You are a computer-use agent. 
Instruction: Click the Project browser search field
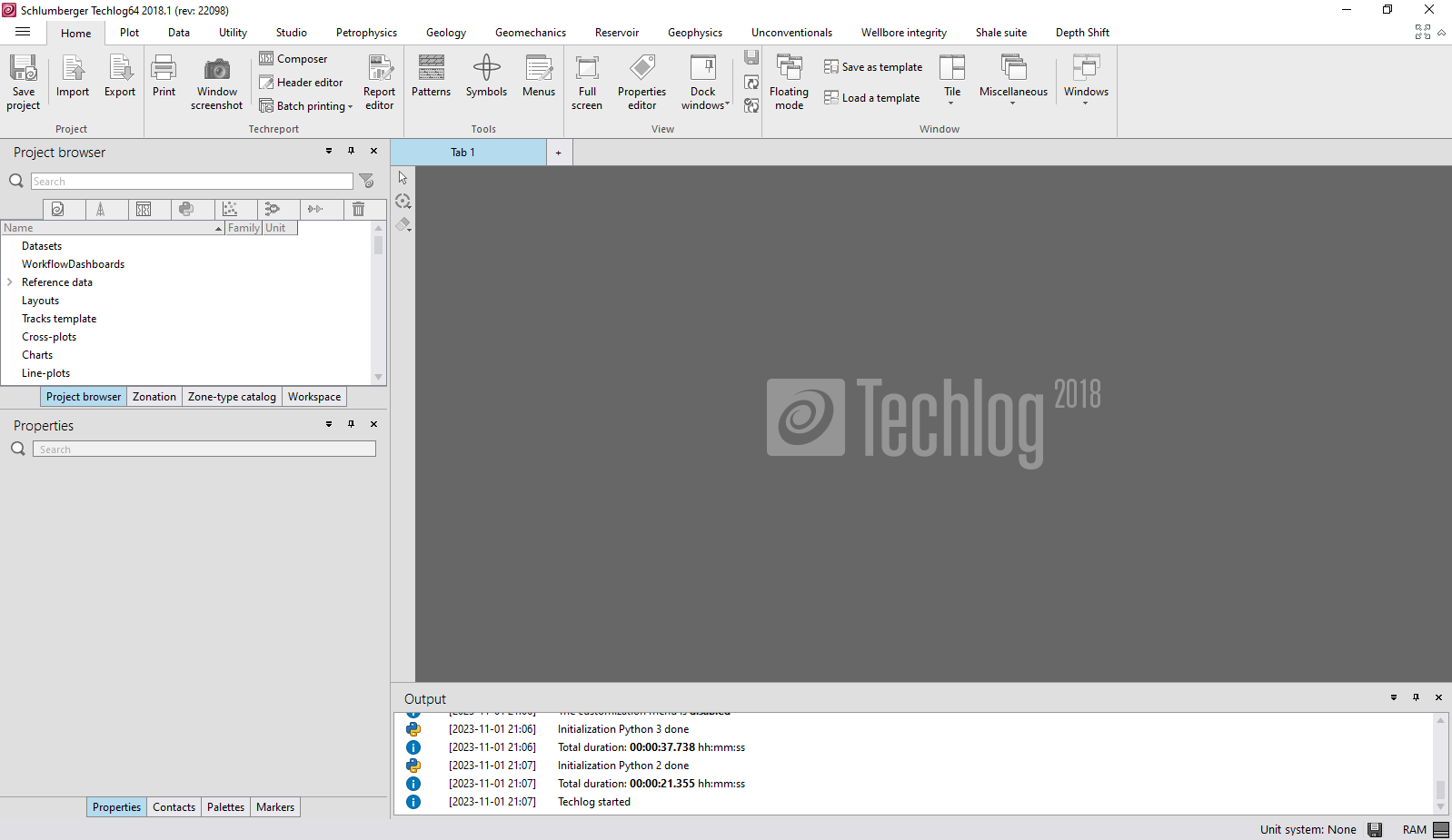[192, 182]
